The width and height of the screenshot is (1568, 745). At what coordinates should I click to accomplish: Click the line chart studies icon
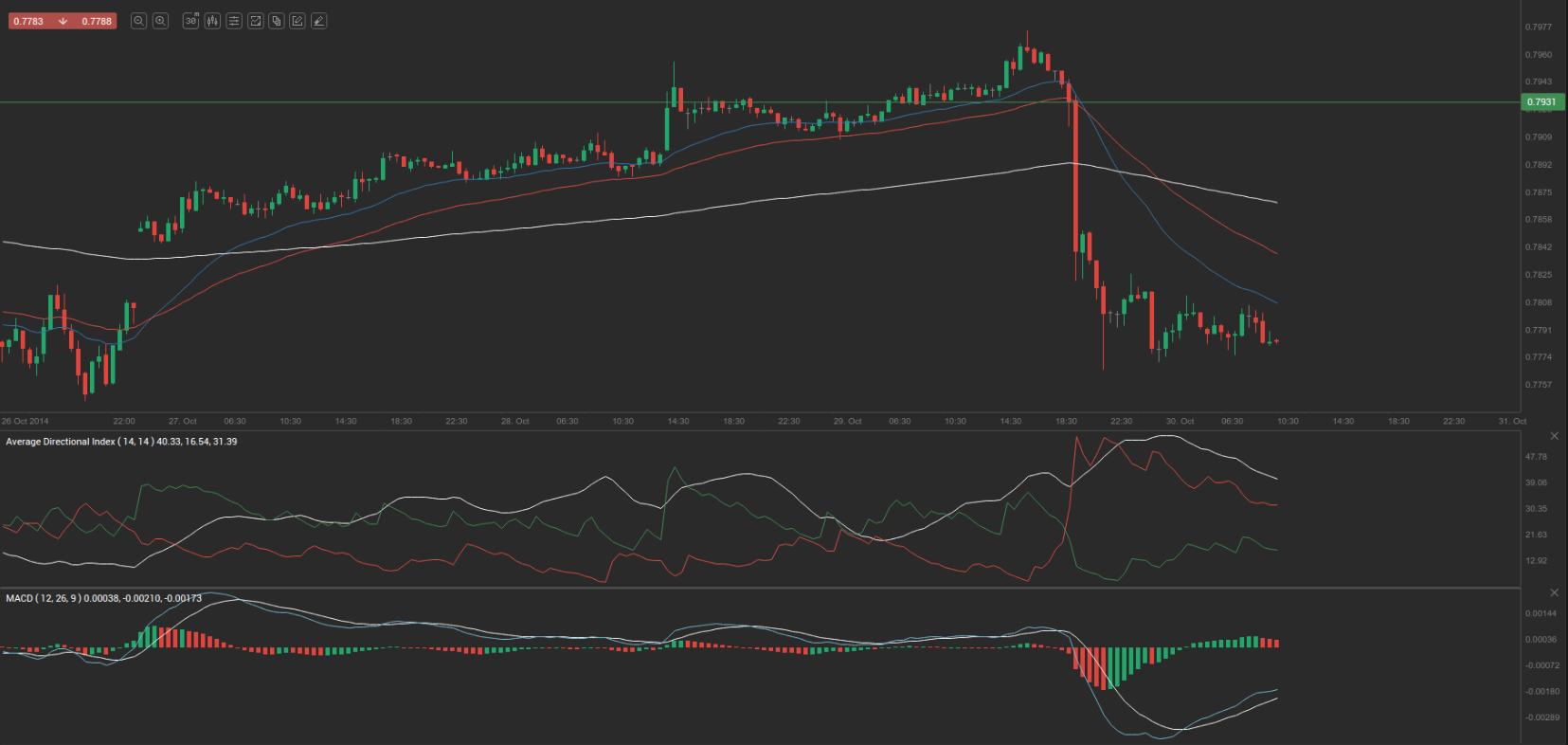tap(255, 21)
